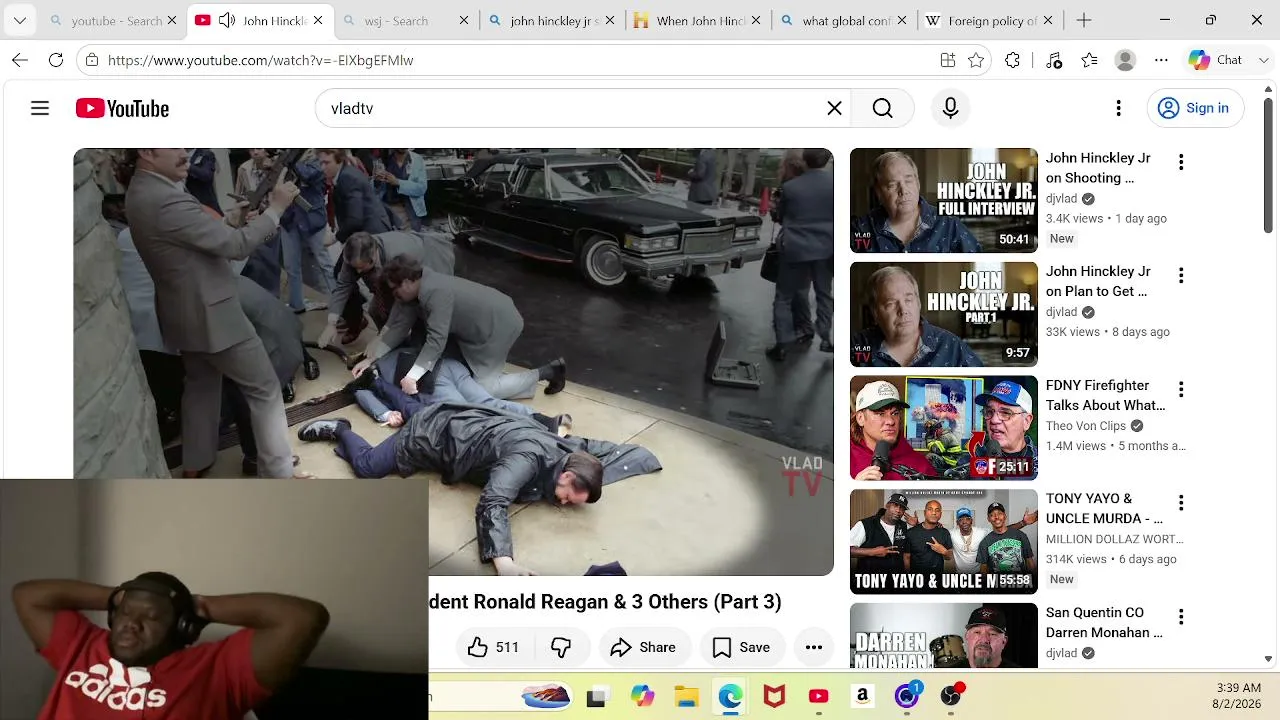1280x720 pixels.
Task: Play Tony Yayo & Uncle Murda thumbnail
Action: click(944, 541)
